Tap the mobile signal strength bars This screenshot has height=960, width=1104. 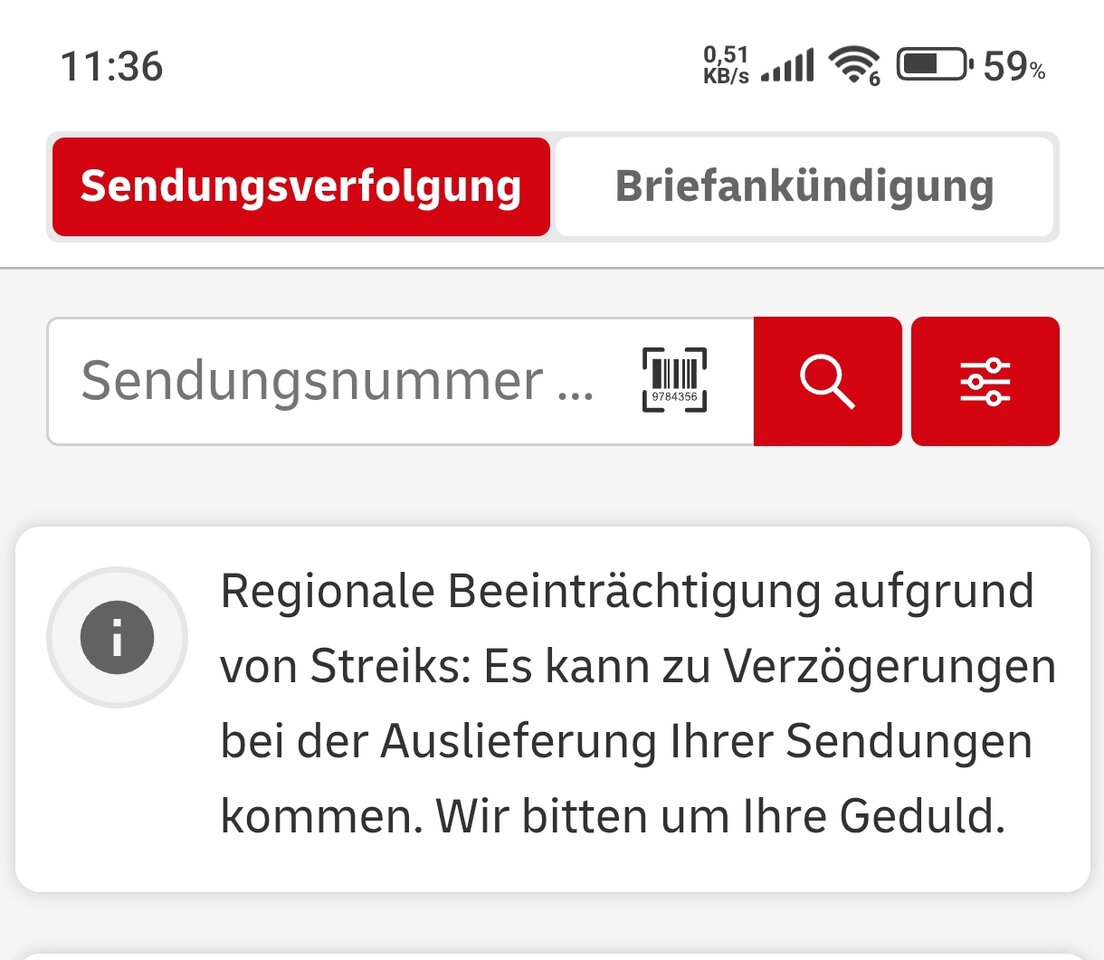[x=787, y=67]
